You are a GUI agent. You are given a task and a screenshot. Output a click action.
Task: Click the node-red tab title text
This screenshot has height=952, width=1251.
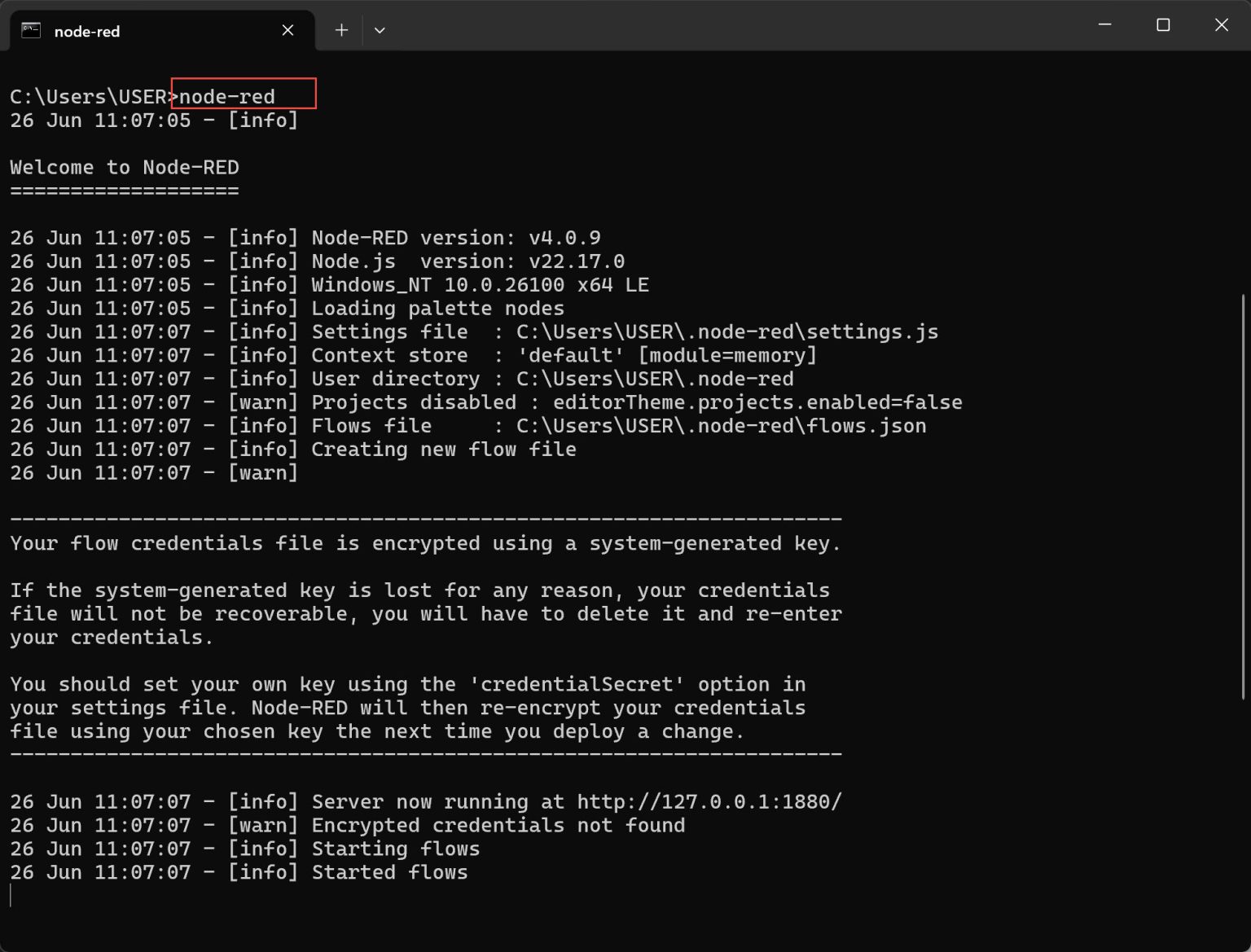(86, 31)
